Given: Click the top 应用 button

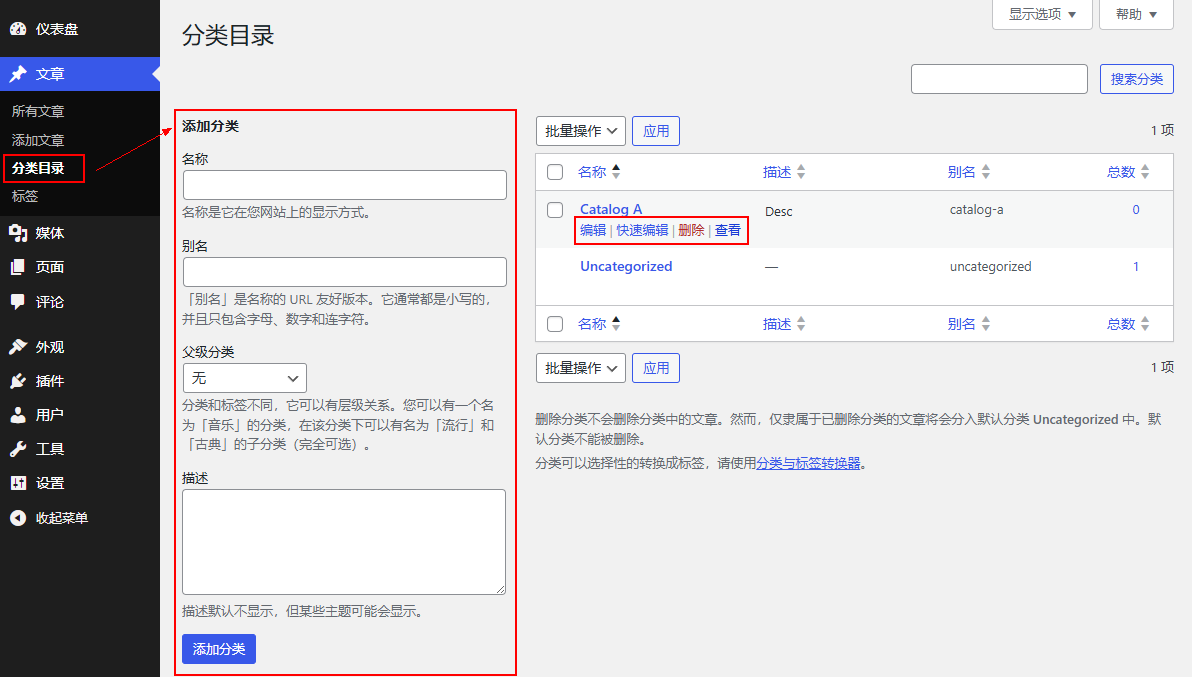Looking at the screenshot, I should (x=656, y=131).
